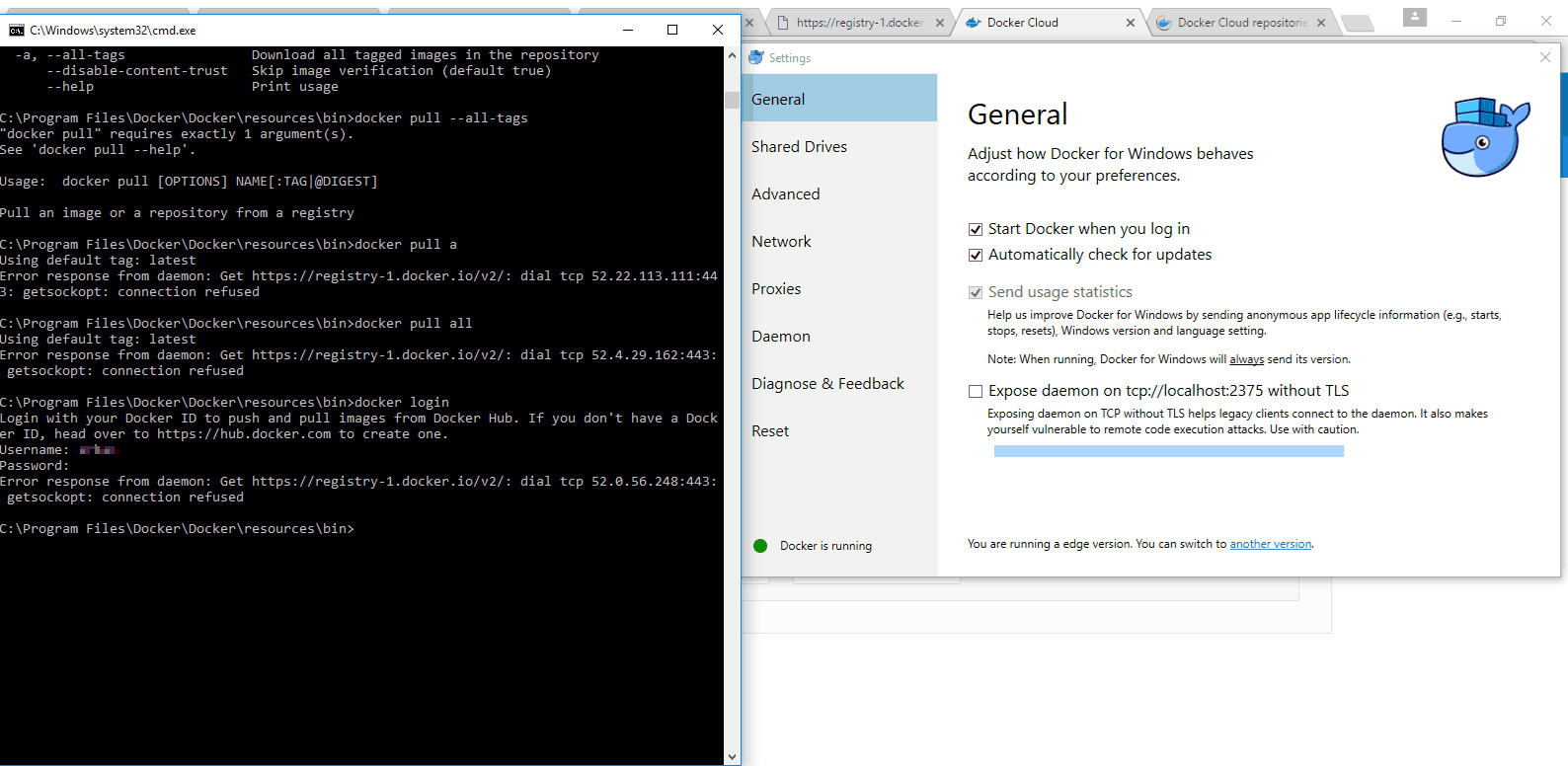
Task: Close the Docker Settings dialog
Action: [1545, 57]
